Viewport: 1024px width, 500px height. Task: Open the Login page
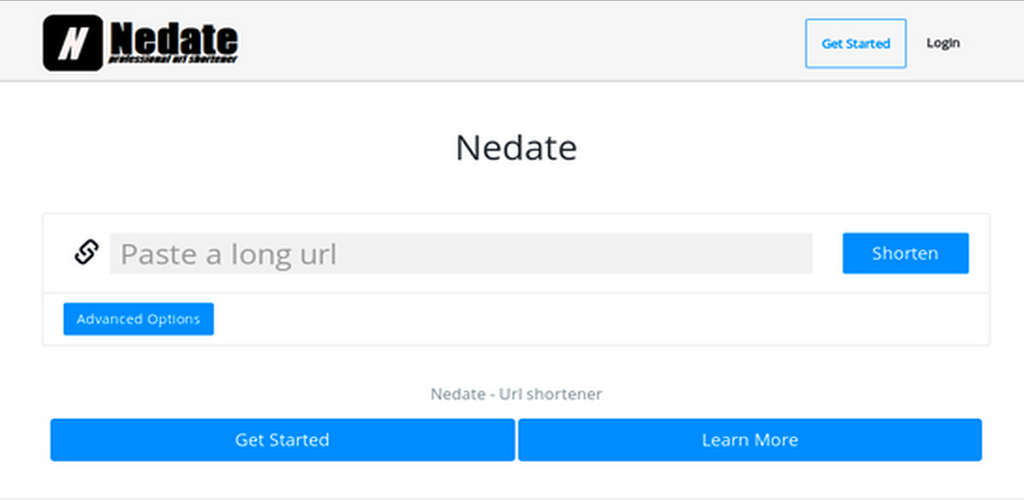point(942,43)
